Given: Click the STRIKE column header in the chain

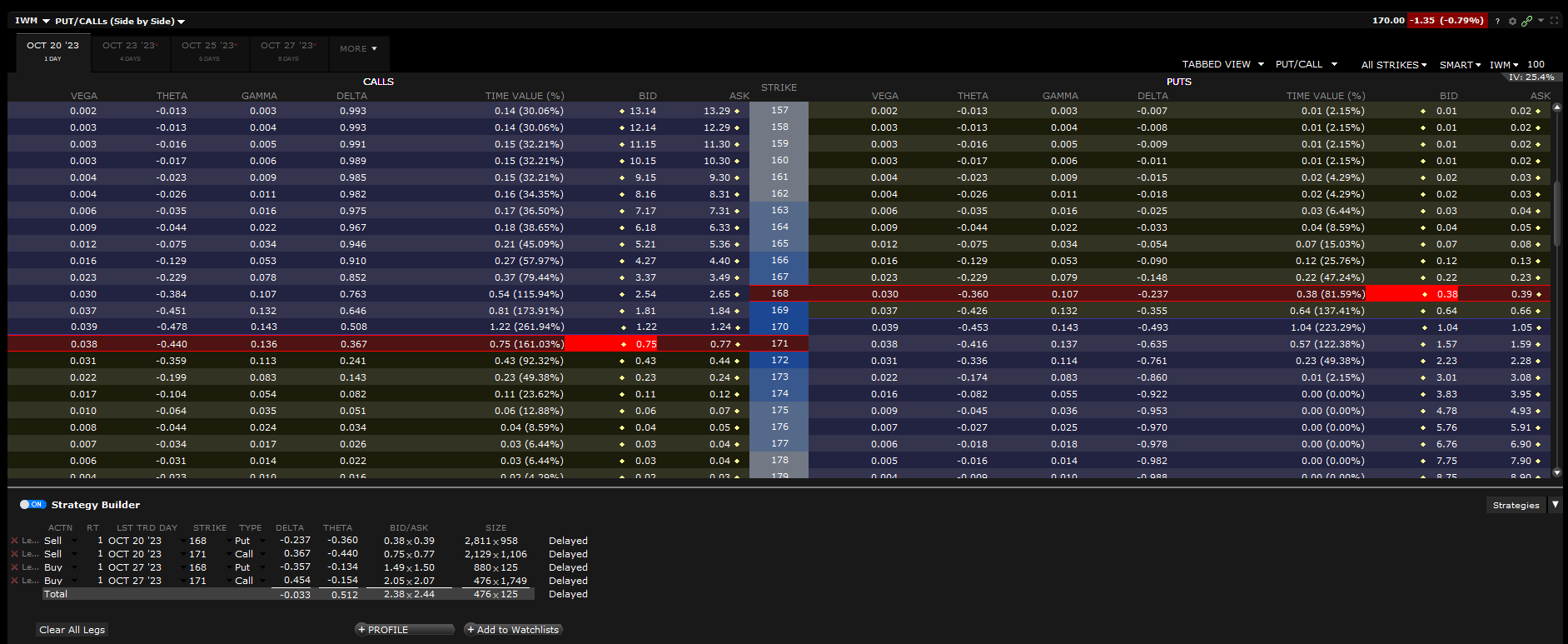Looking at the screenshot, I should (x=779, y=87).
